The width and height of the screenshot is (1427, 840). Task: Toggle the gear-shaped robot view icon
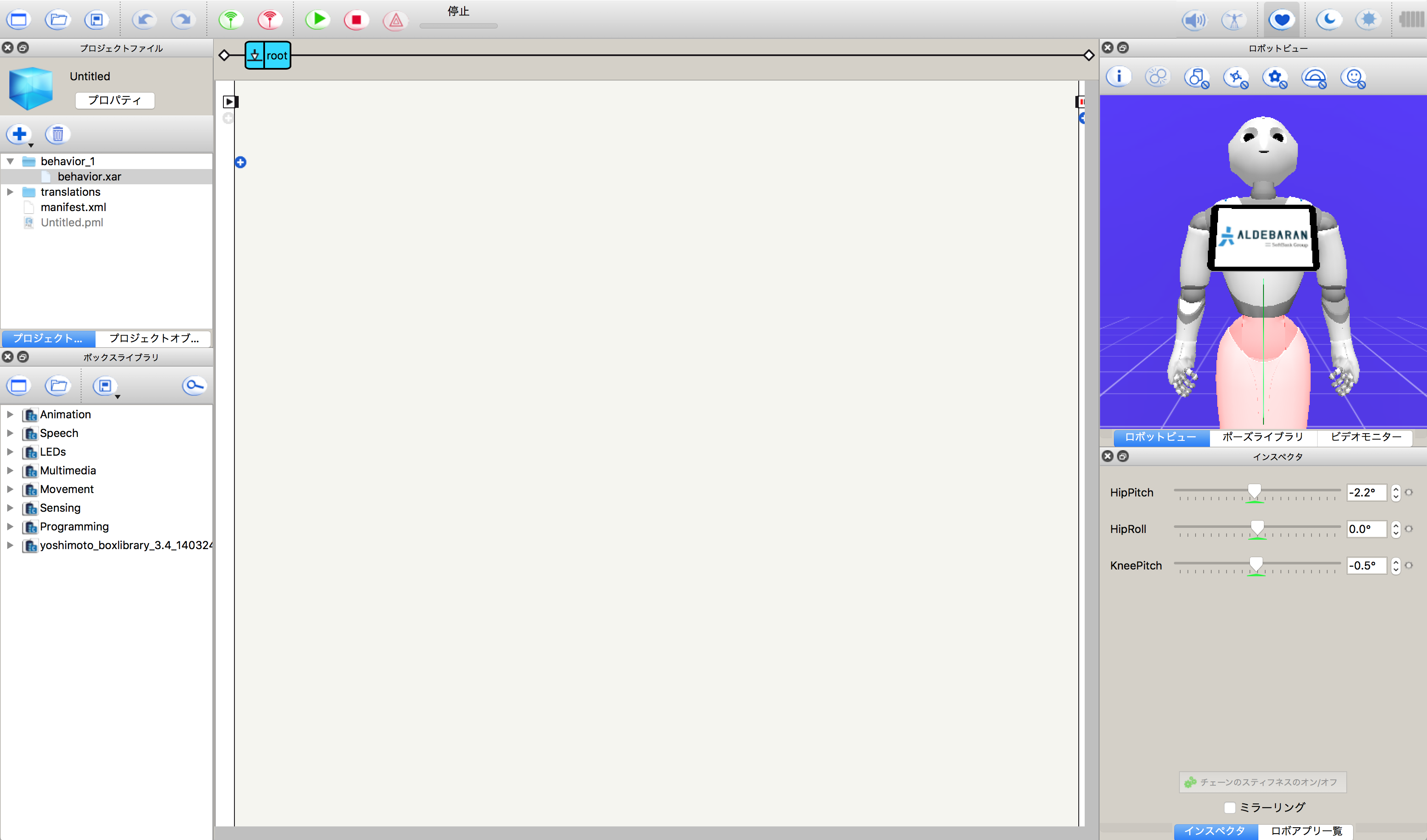[x=1275, y=78]
